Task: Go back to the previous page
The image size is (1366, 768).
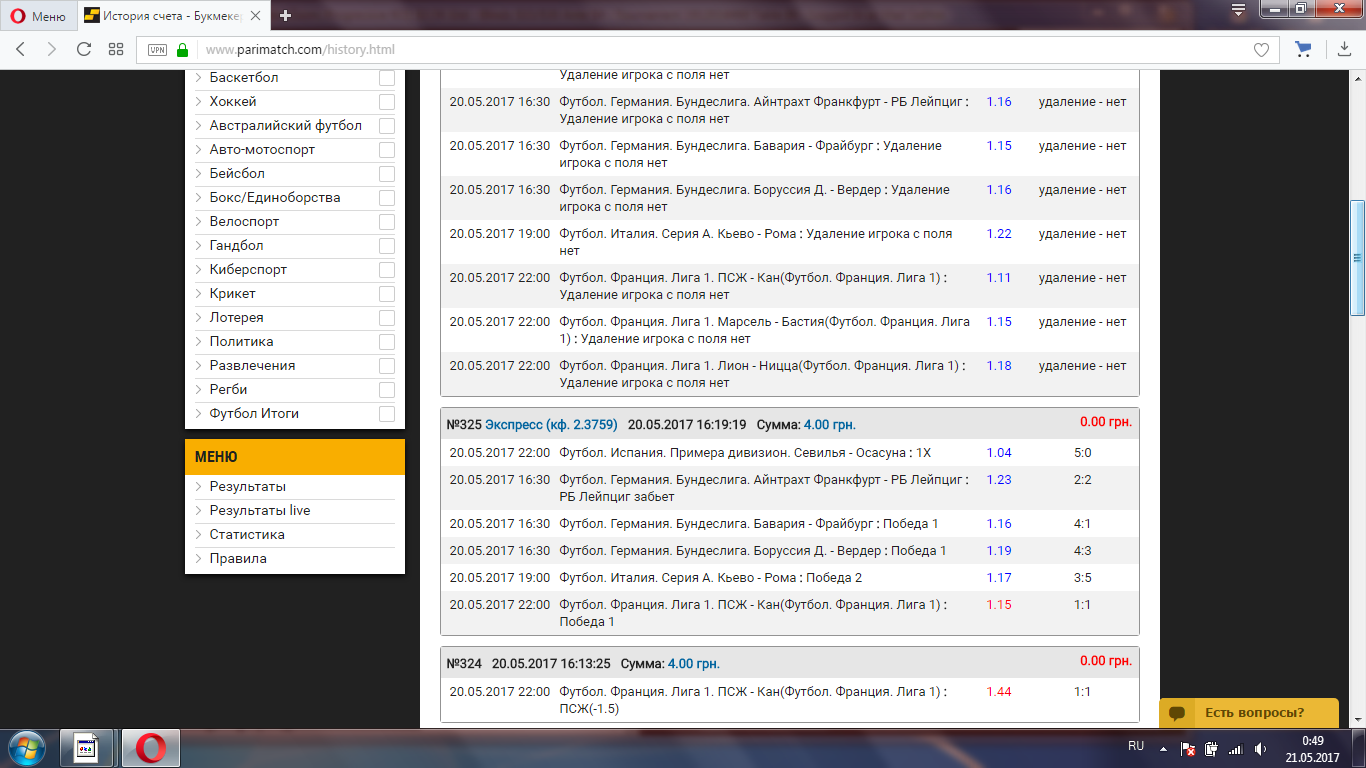Action: pos(21,50)
